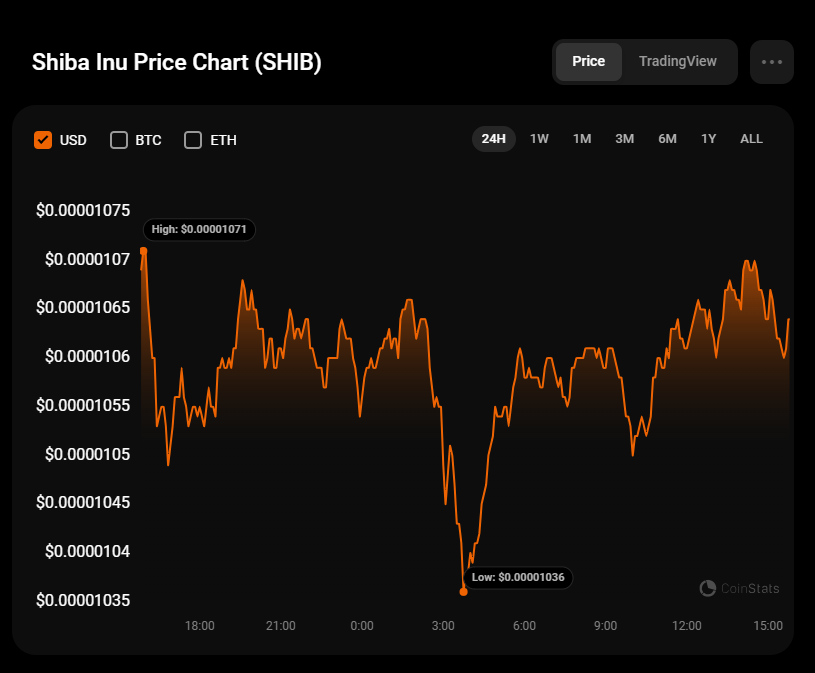Click the High price marker label
The width and height of the screenshot is (815, 673).
200,229
